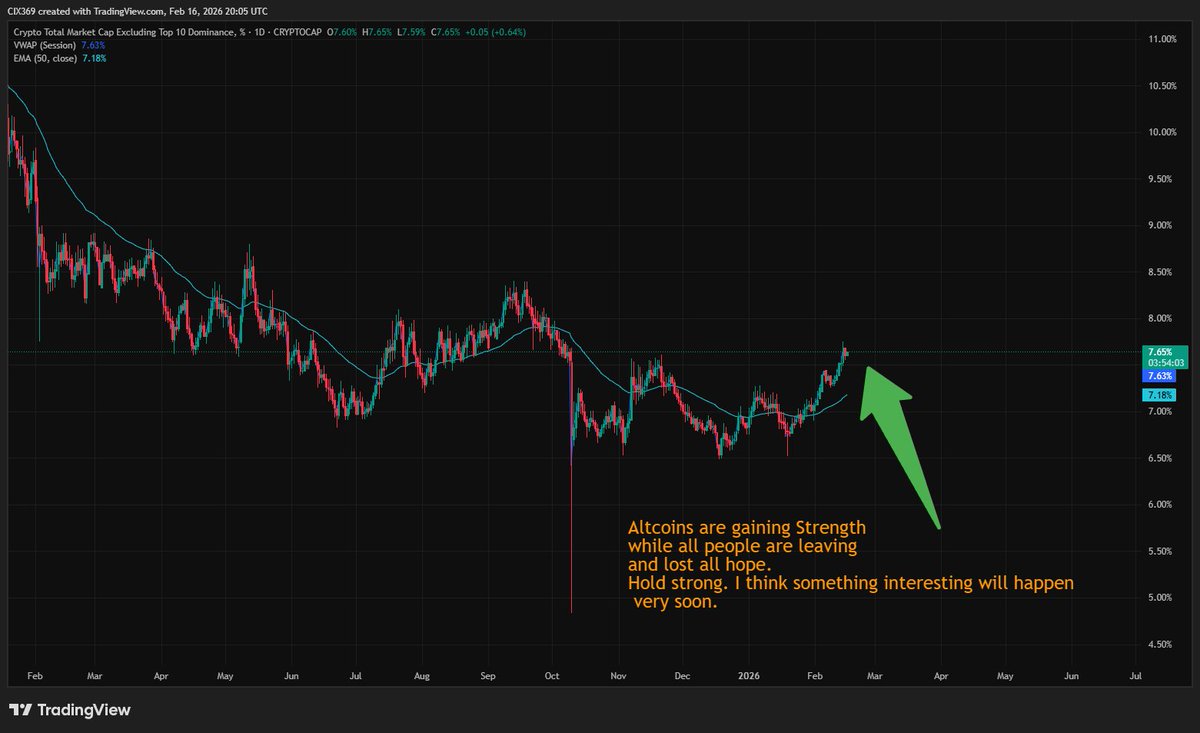
Task: Click the Nov label on the time axis
Action: click(619, 677)
